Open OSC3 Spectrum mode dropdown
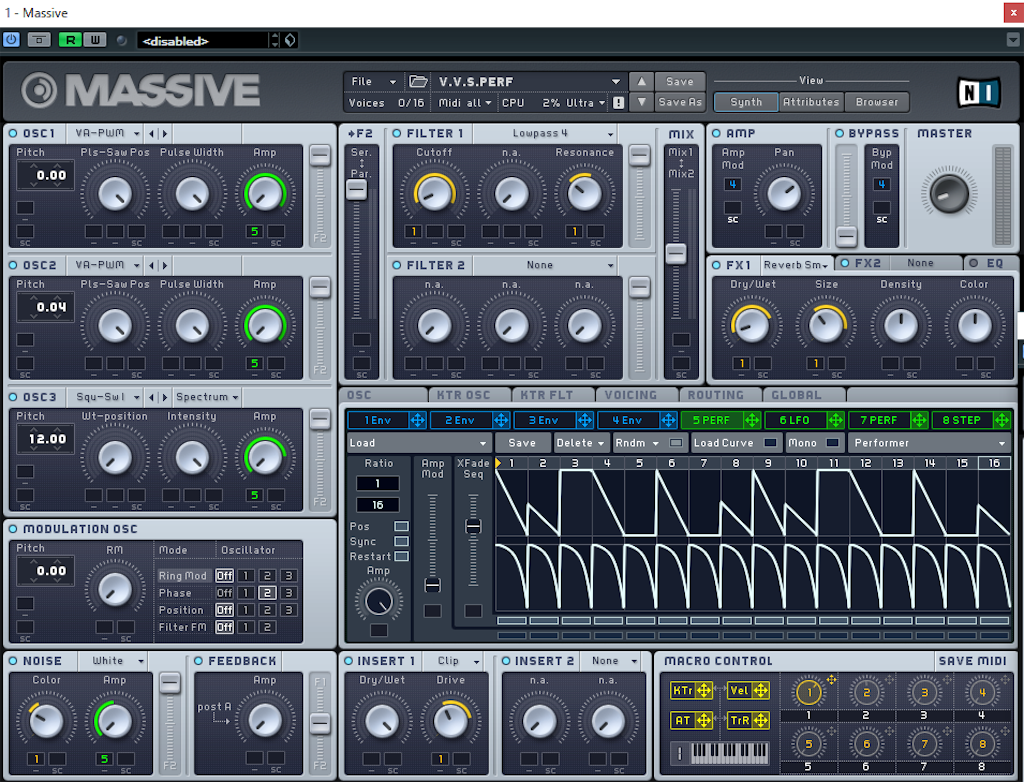Screen dimensions: 1024x782 pyautogui.click(x=207, y=397)
